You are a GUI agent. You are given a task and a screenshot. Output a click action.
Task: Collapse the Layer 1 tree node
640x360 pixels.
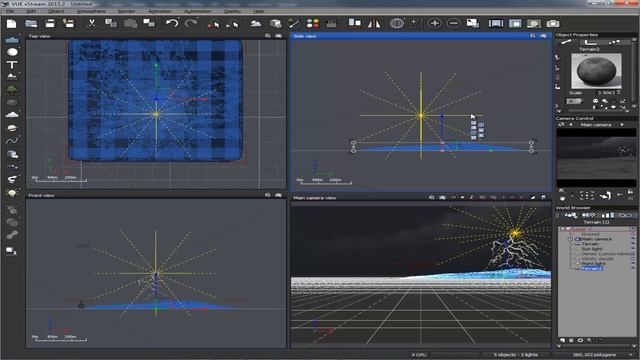[563, 229]
